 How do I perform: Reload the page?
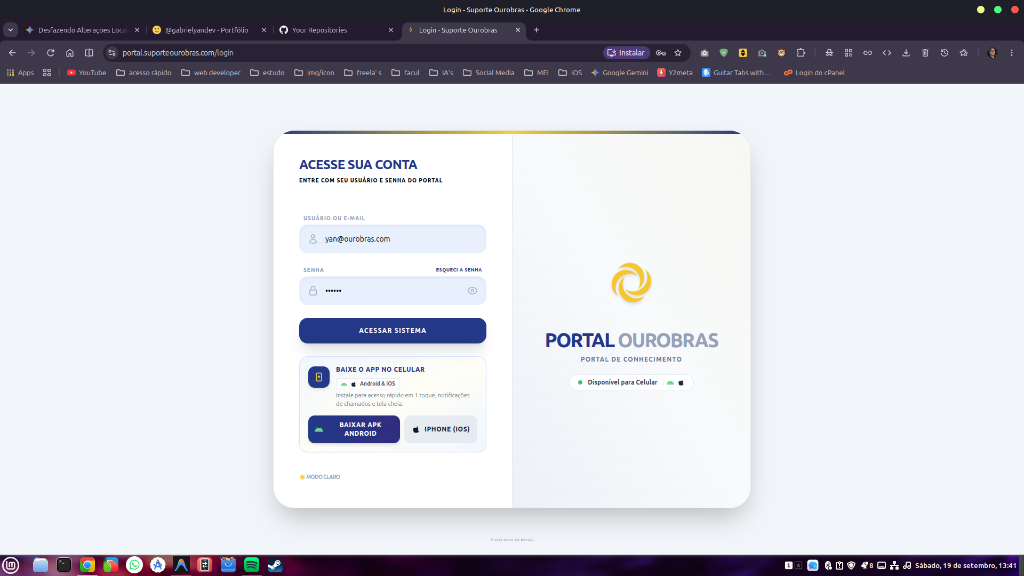tap(50, 53)
